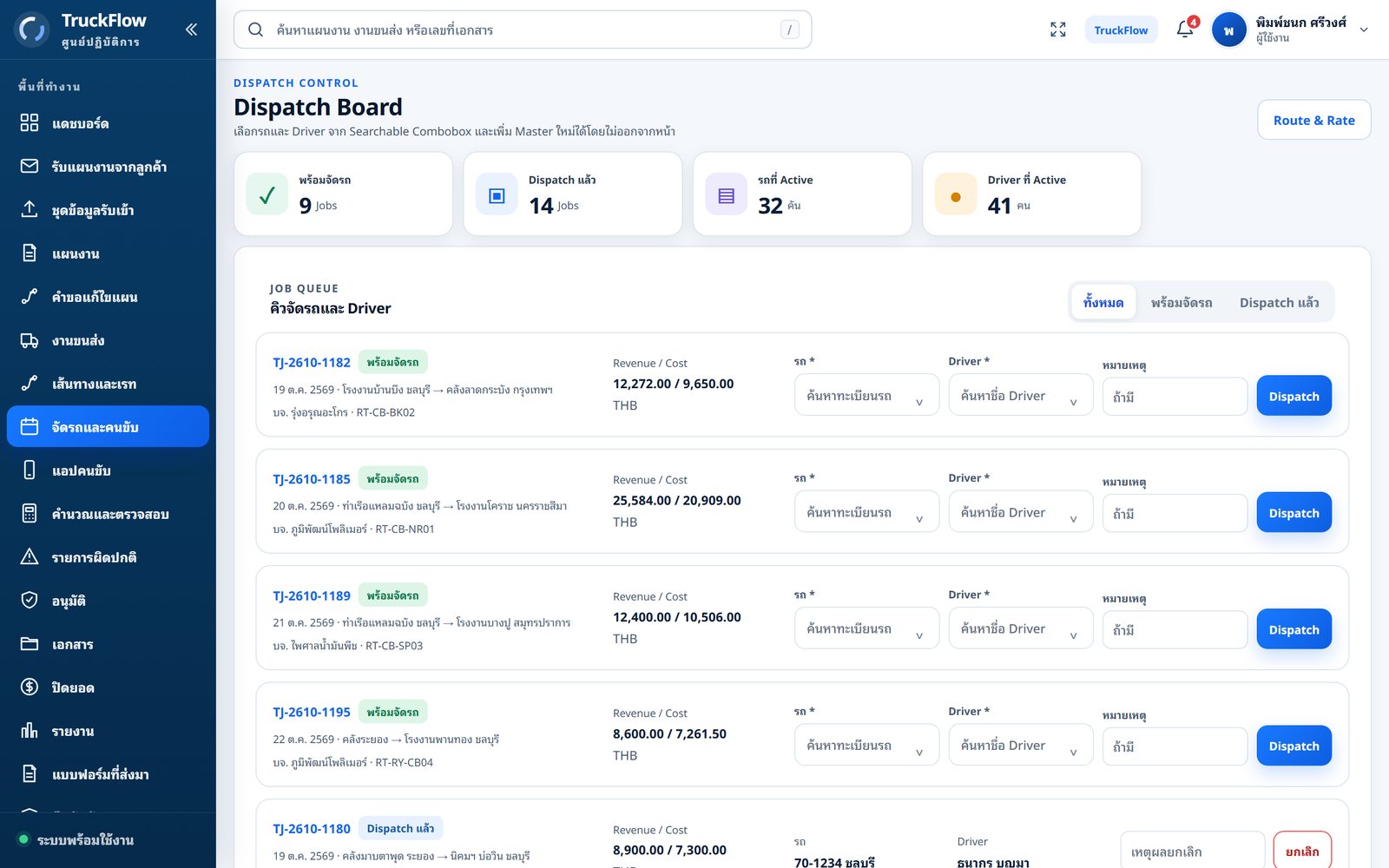Viewport: 1389px width, 868px height.
Task: Click the upload icon for ชุดข้อมูลรับเข้า
Action: click(x=30, y=209)
